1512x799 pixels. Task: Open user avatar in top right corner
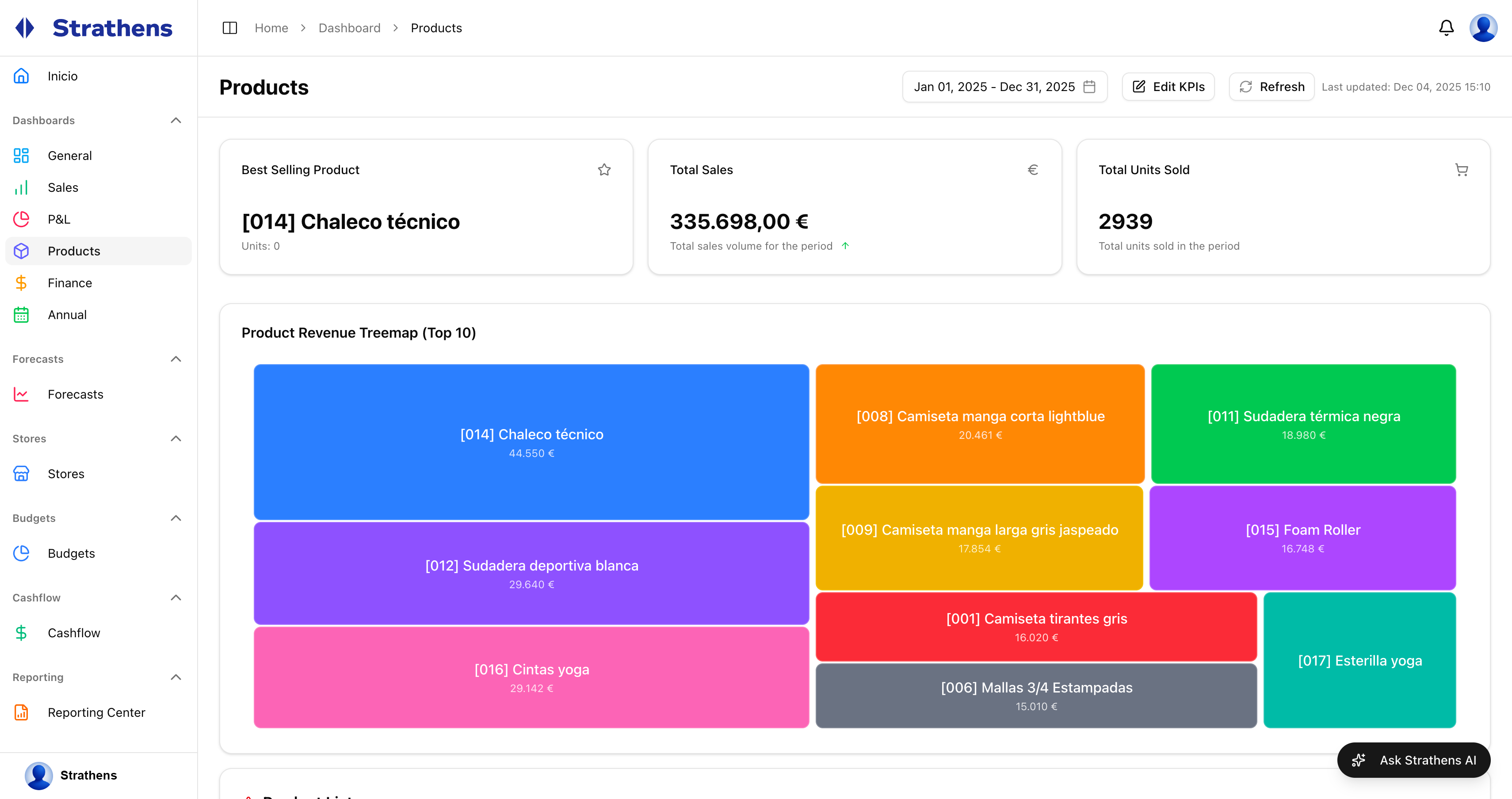[1483, 27]
